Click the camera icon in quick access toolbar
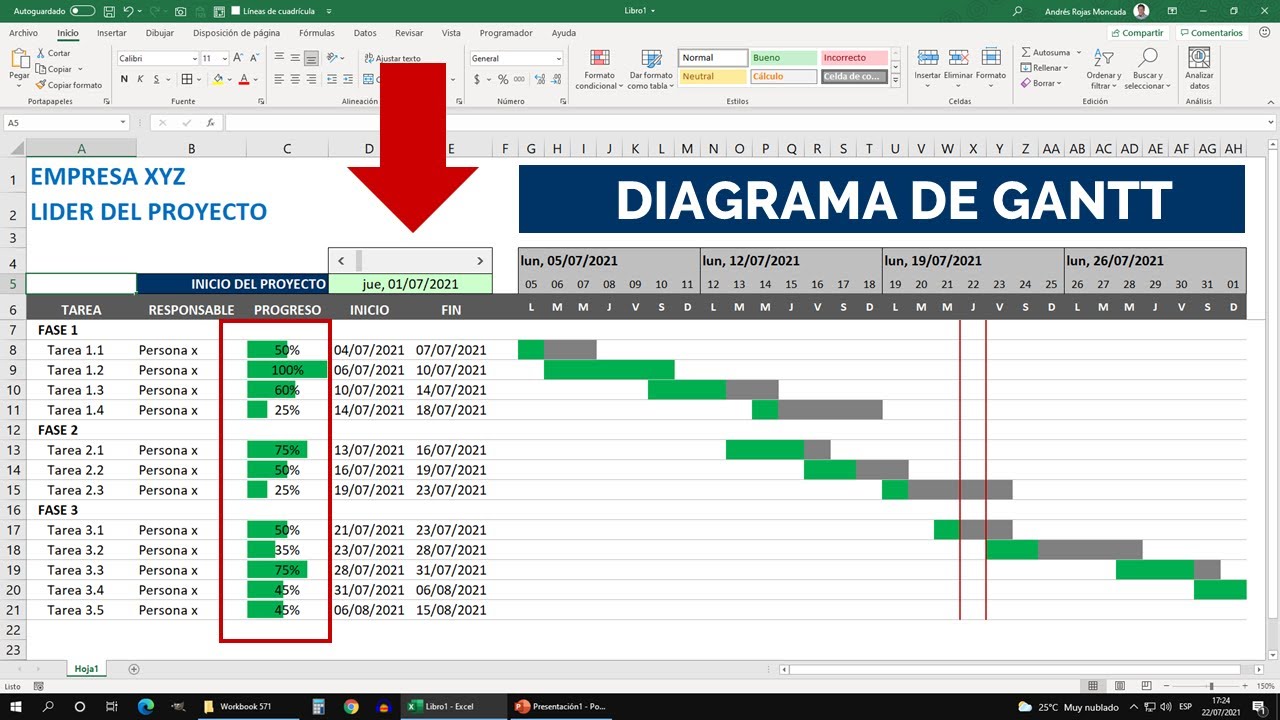The image size is (1280, 720). point(181,11)
